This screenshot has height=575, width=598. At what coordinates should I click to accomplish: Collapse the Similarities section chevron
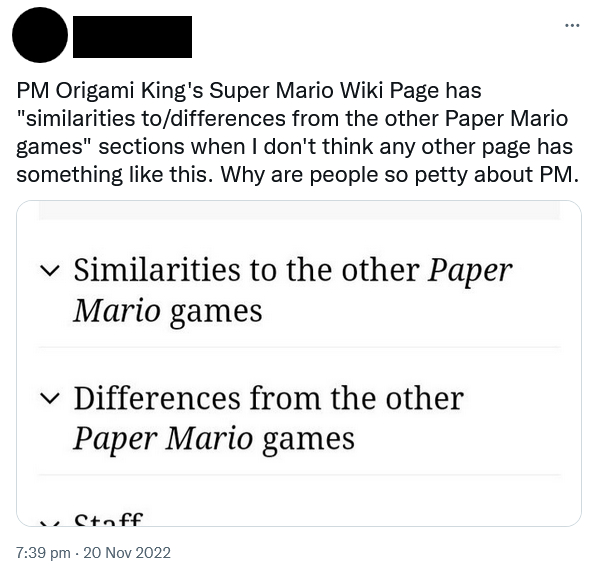(50, 270)
